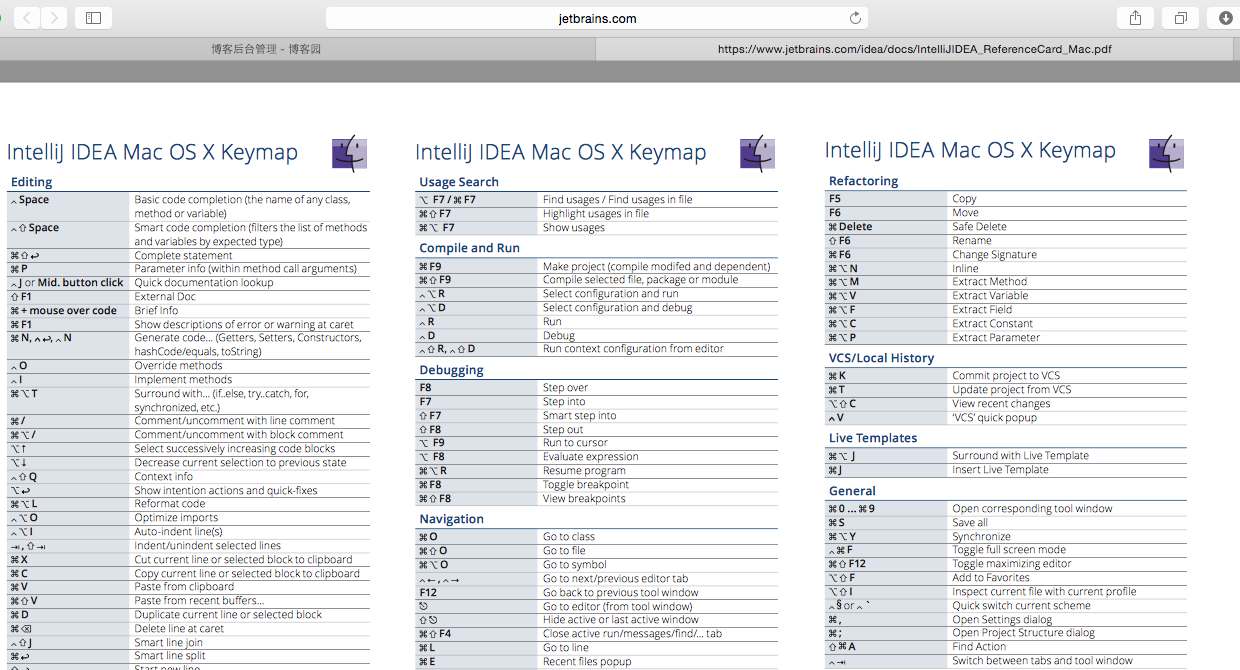Click the Usage Search section heading
1240x670 pixels.
coord(459,182)
